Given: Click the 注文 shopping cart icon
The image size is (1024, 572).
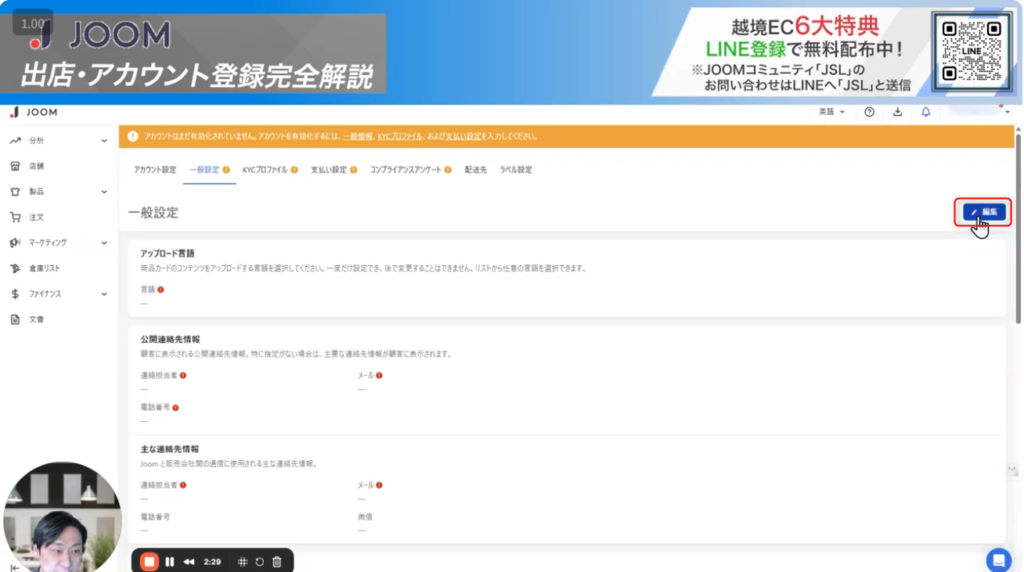Looking at the screenshot, I should pos(15,217).
